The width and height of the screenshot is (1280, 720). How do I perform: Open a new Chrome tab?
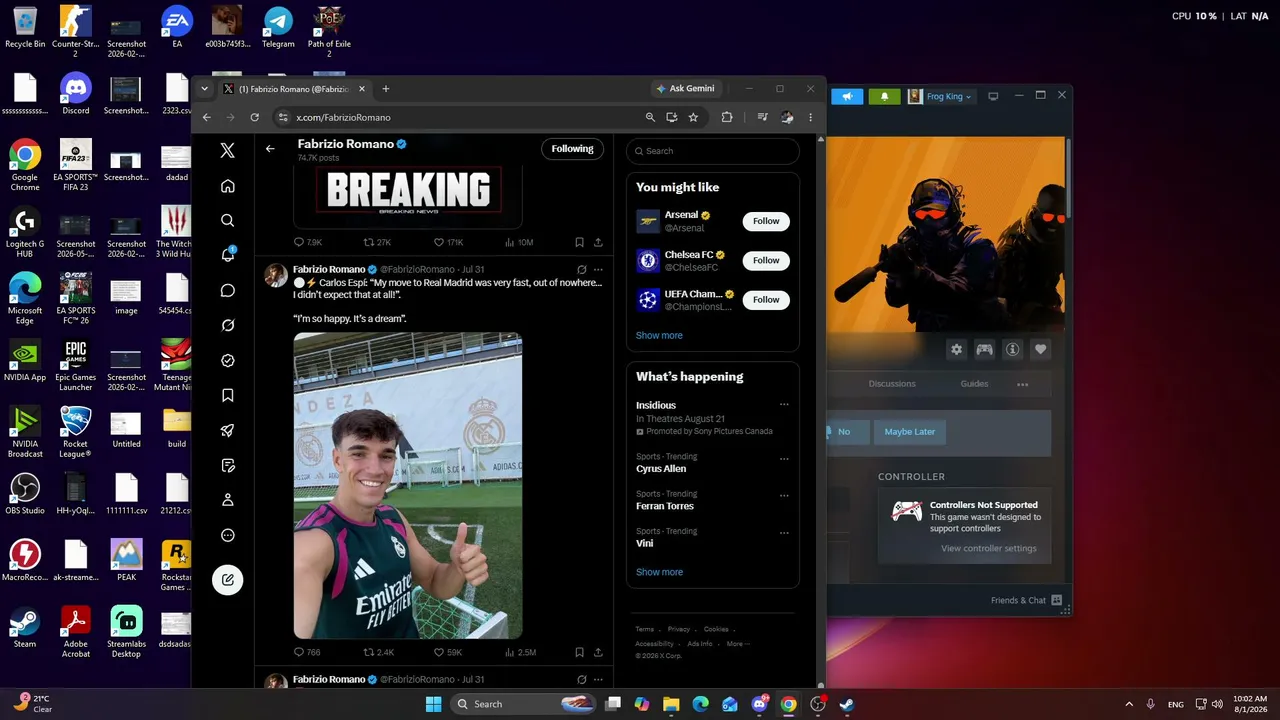point(386,89)
